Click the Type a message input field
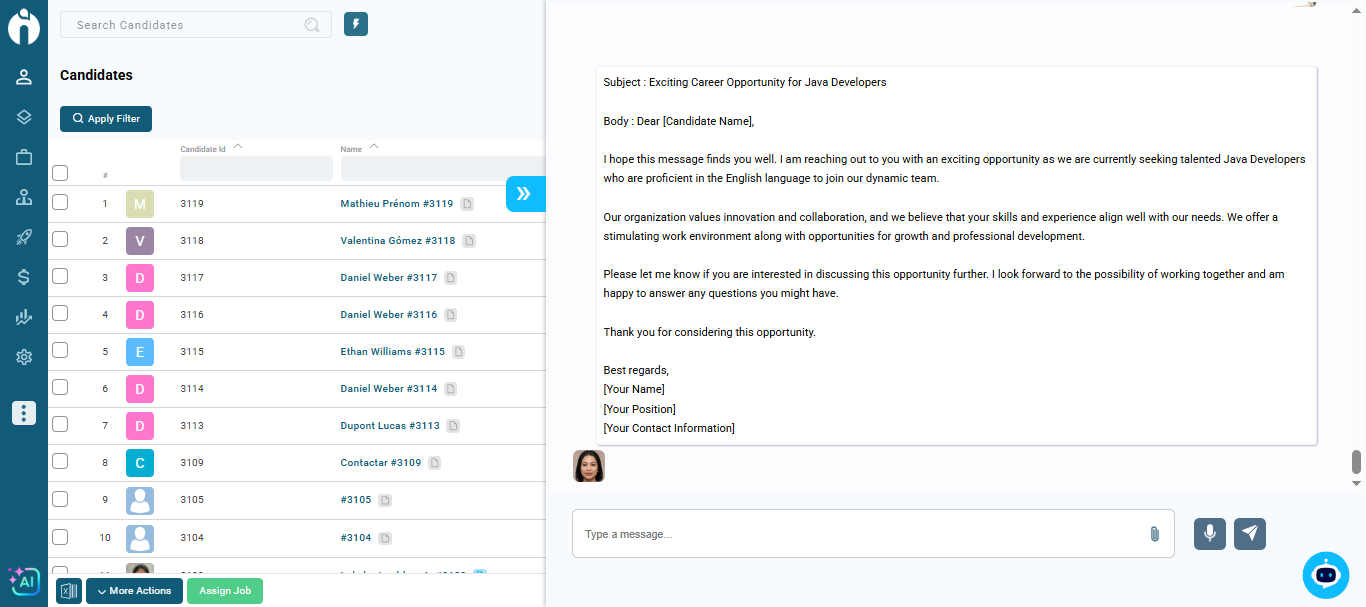 [860, 534]
